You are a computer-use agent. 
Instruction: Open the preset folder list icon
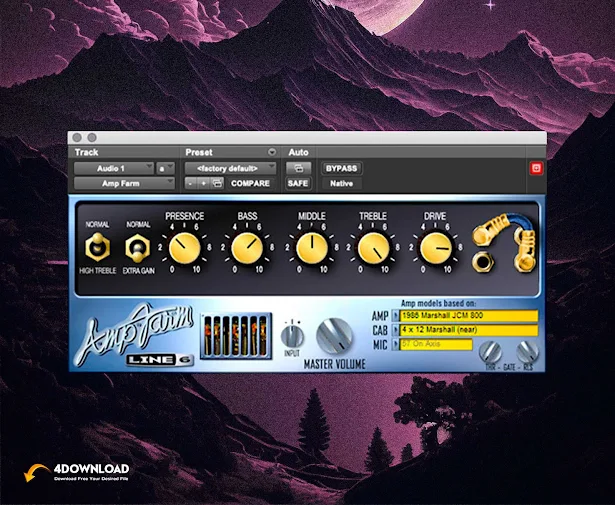217,183
